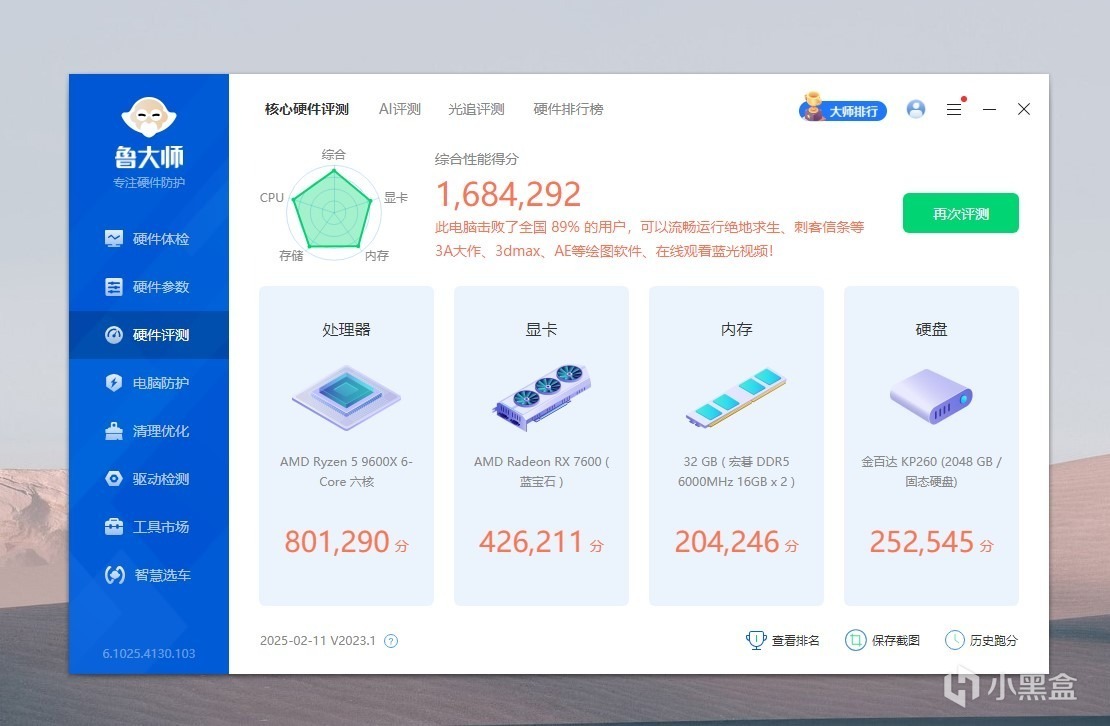Click AMD Ryzen 5 9600X processor name
1110x726 pixels.
[346, 471]
